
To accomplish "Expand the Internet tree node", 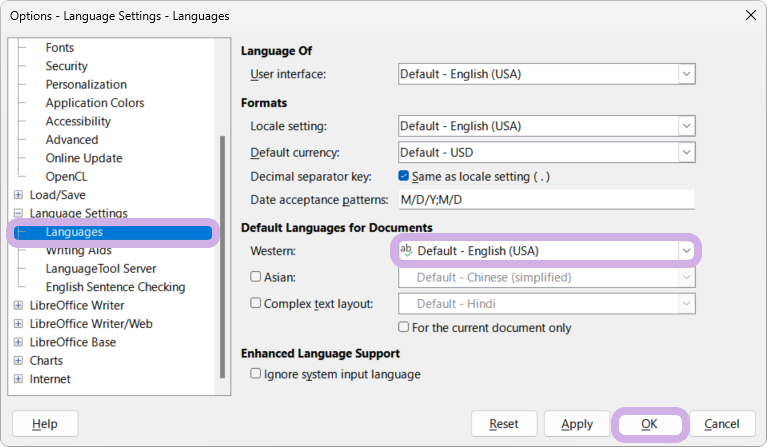I will [18, 379].
